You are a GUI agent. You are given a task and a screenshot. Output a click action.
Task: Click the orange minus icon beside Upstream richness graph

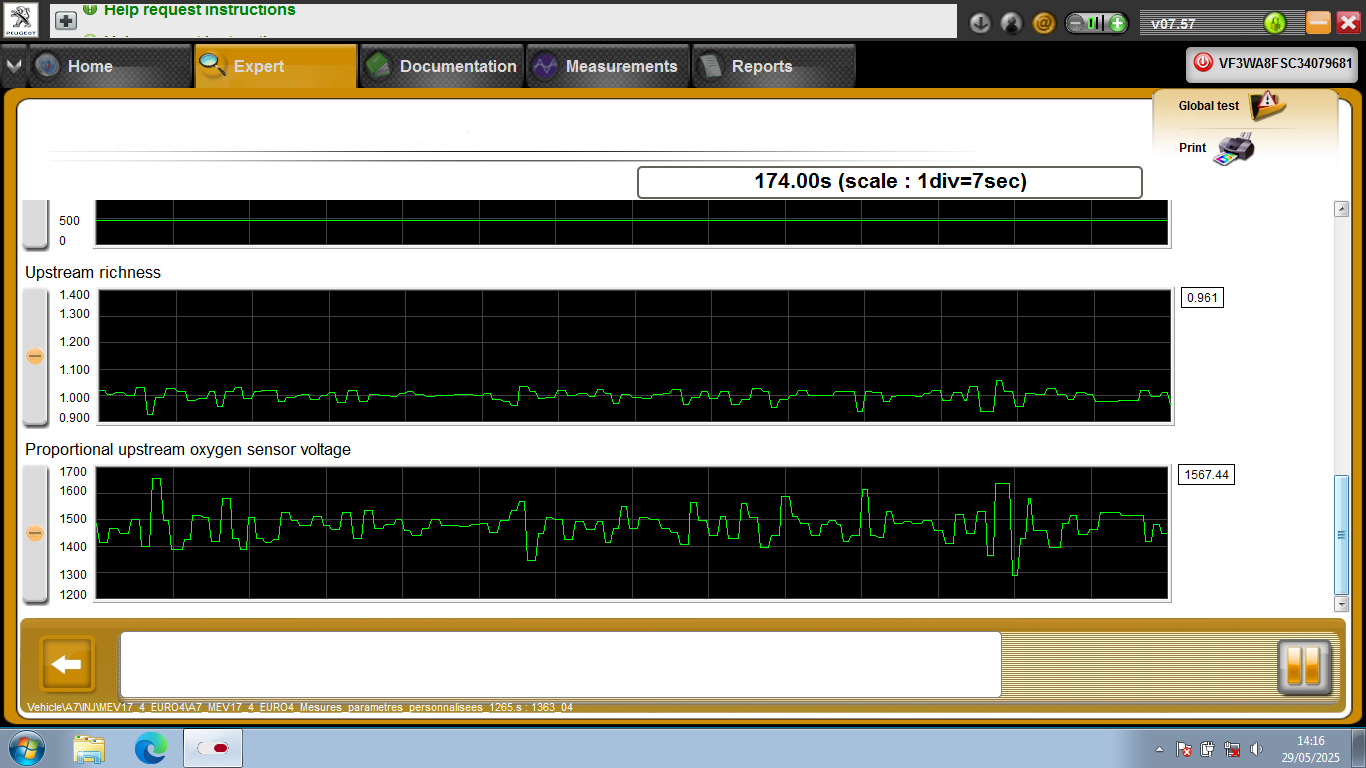pyautogui.click(x=35, y=356)
